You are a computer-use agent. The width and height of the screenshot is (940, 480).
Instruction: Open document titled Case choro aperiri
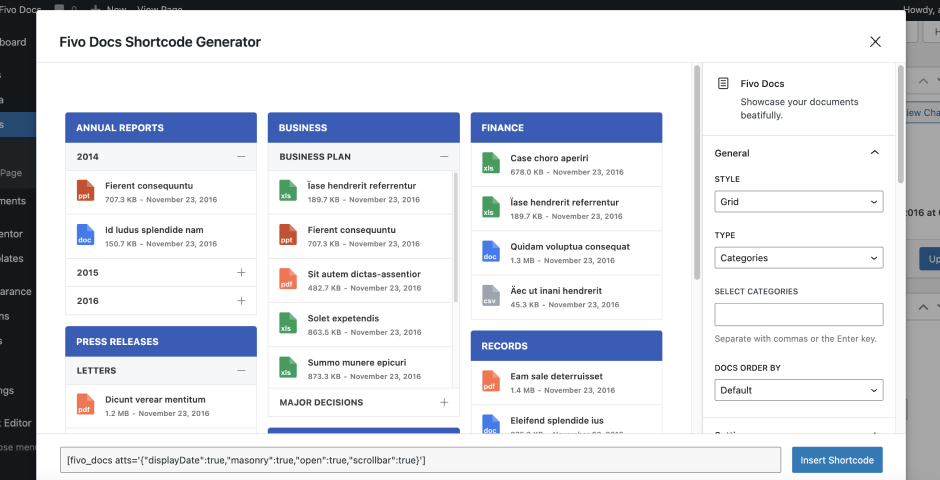point(549,158)
